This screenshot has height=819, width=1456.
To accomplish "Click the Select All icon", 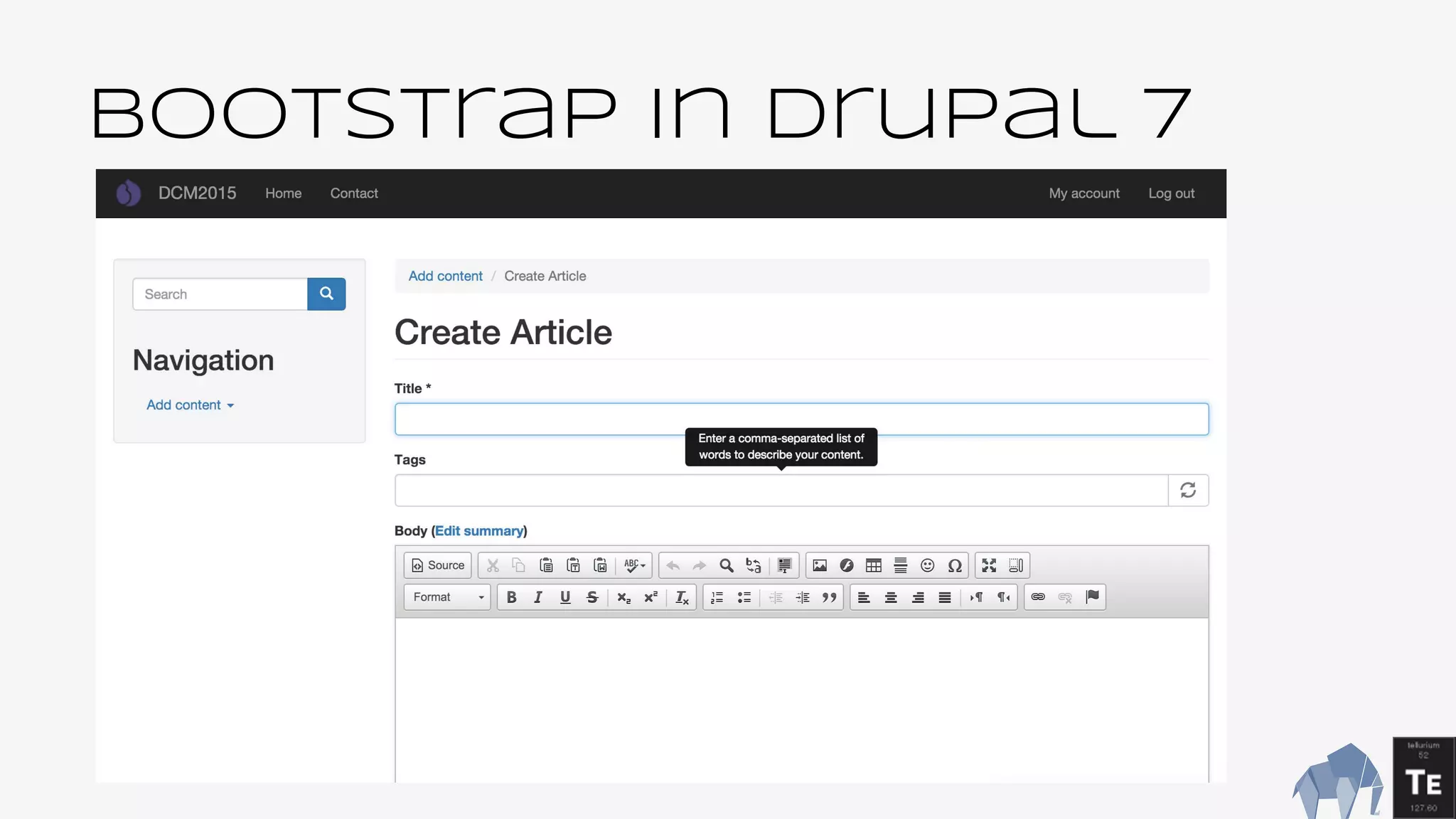I will point(784,565).
